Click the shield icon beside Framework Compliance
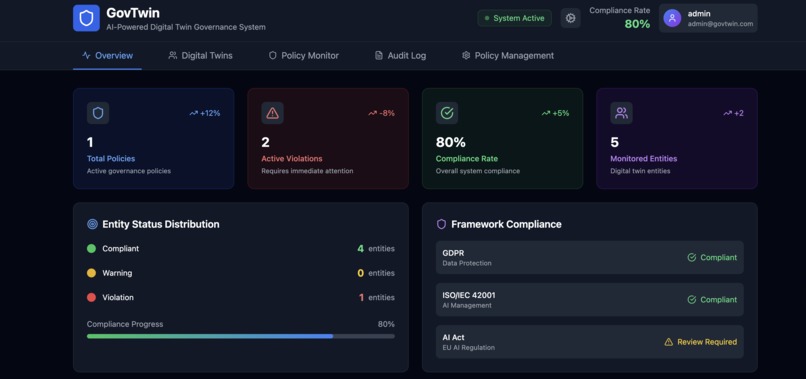The width and height of the screenshot is (806, 379). (441, 224)
